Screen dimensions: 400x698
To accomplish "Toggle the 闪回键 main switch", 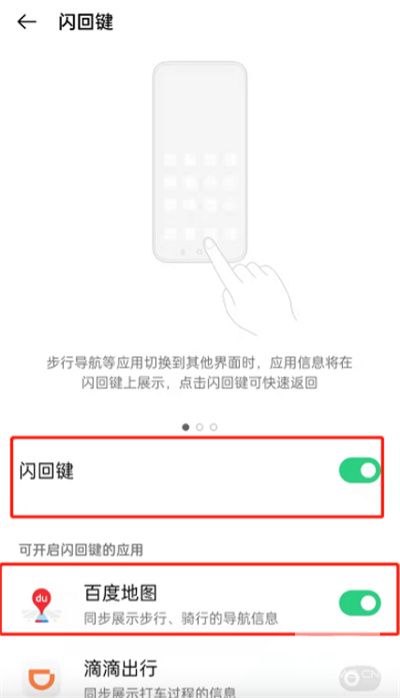I will pos(360,471).
